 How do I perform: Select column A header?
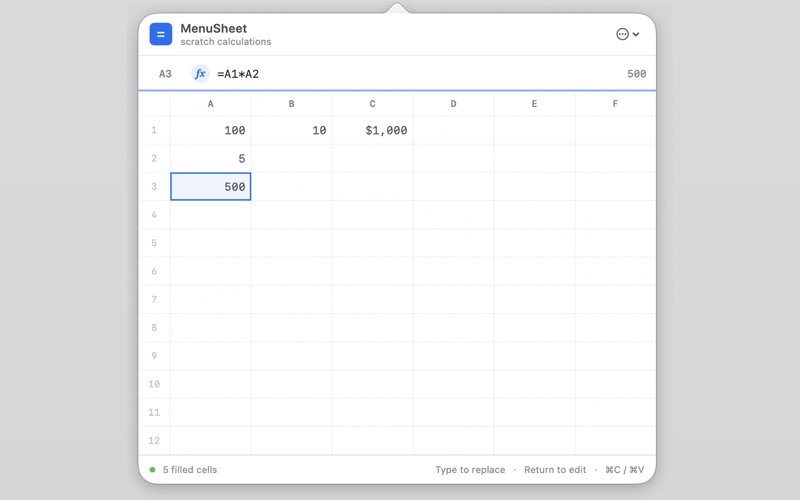(210, 104)
